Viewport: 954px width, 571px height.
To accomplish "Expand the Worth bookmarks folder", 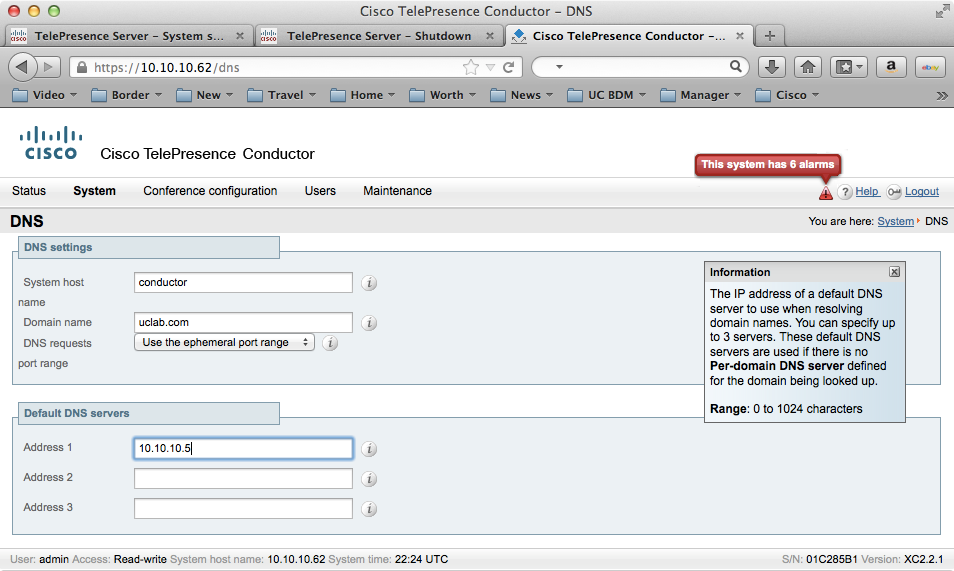I will (x=443, y=95).
